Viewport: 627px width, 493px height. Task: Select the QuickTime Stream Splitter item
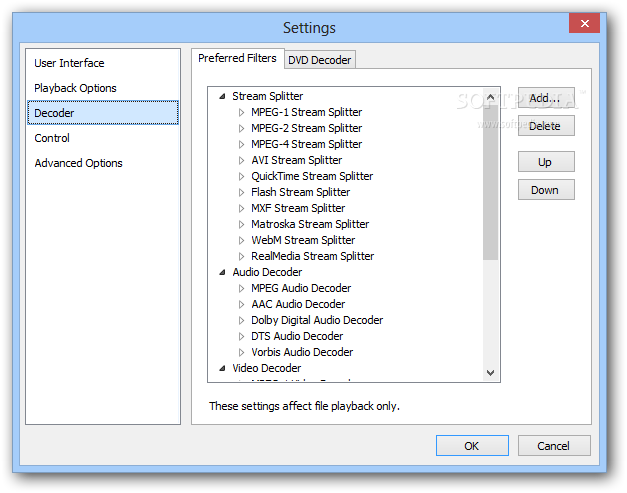[x=312, y=176]
